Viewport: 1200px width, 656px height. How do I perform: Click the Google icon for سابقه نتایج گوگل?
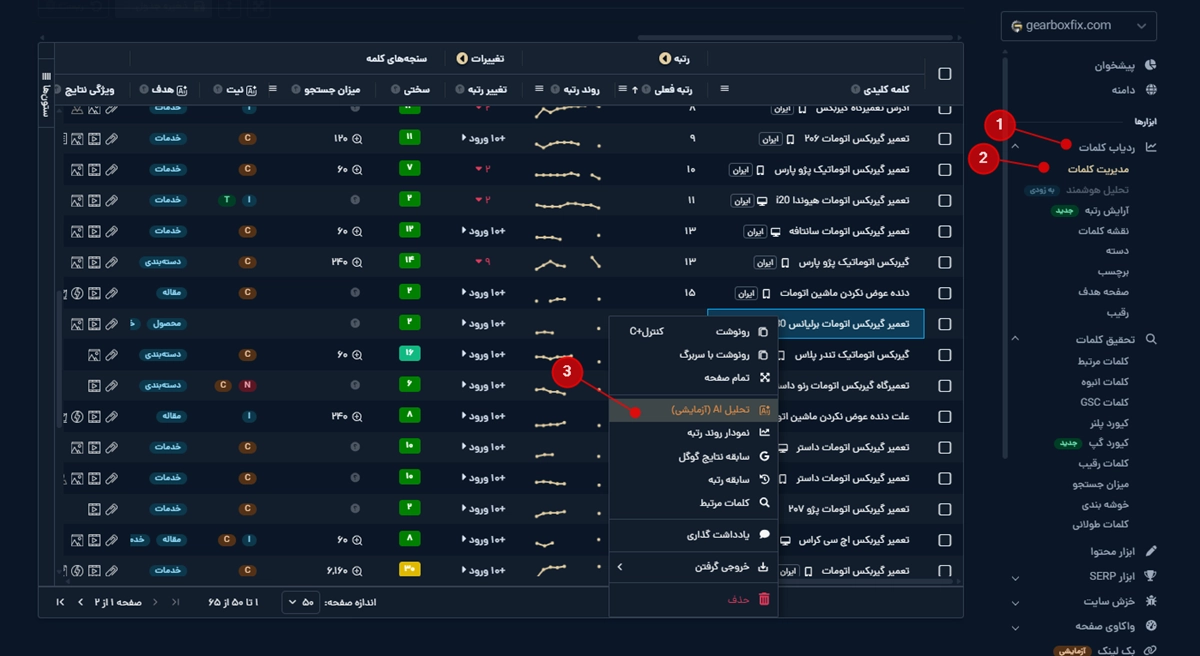764,456
